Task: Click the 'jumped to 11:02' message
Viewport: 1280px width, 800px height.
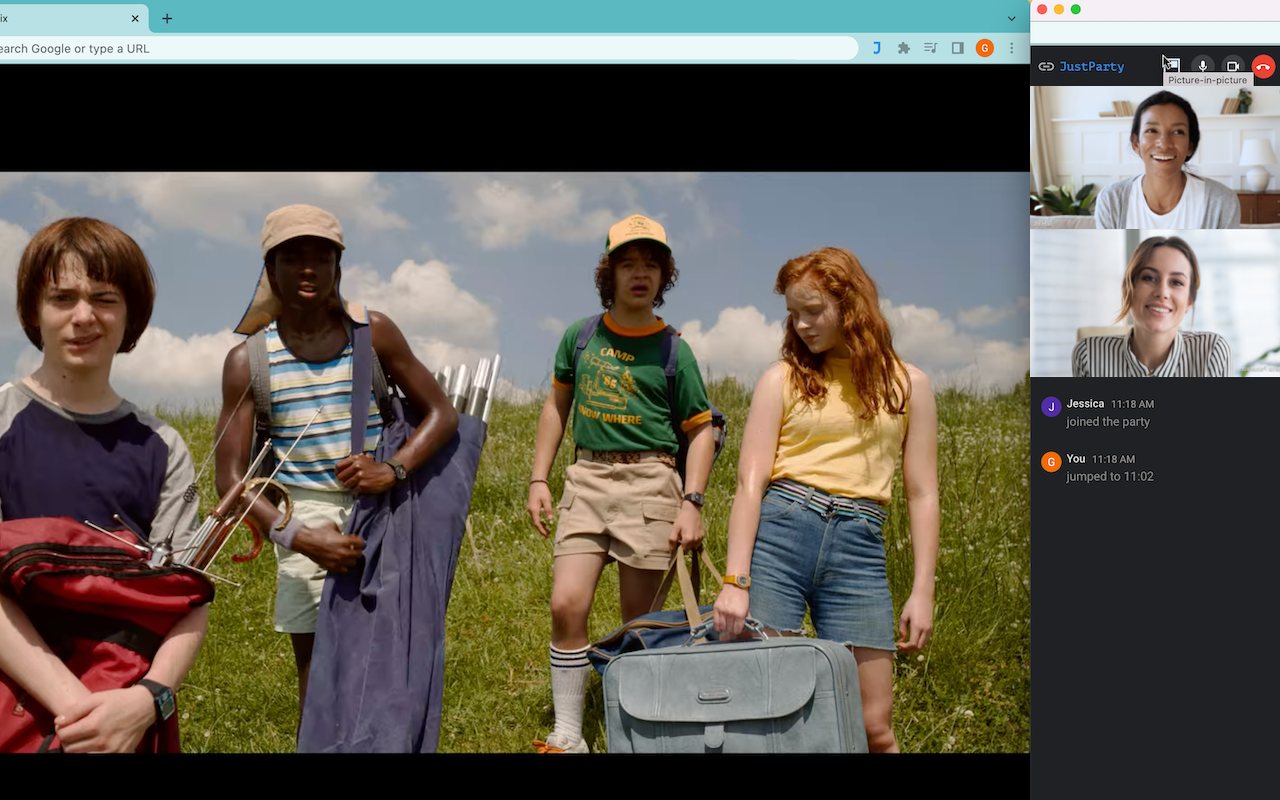Action: click(x=1110, y=477)
